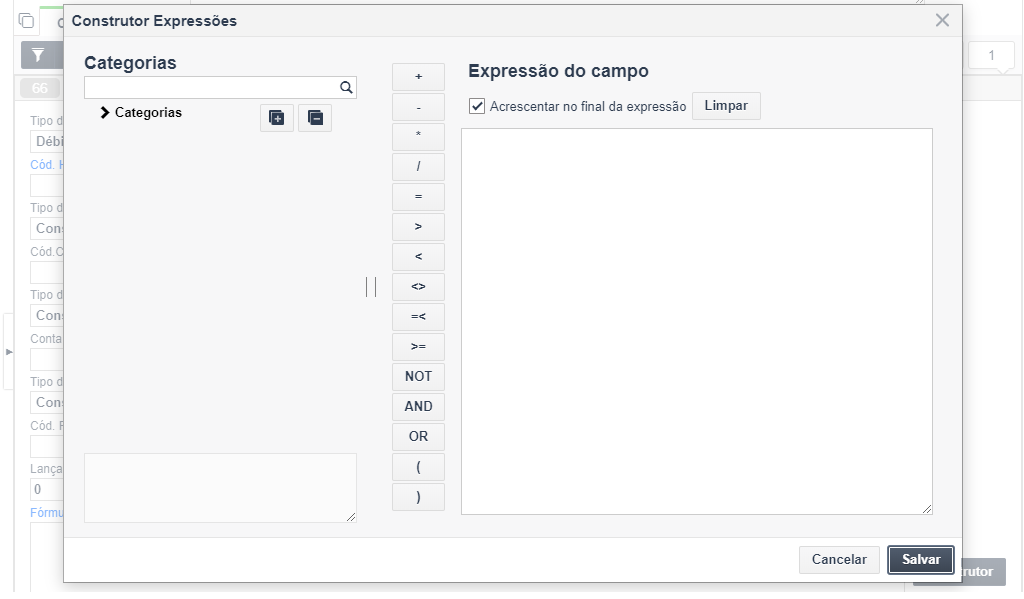The image size is (1024, 599).
Task: Click the Categorias tree label
Action: click(x=148, y=112)
